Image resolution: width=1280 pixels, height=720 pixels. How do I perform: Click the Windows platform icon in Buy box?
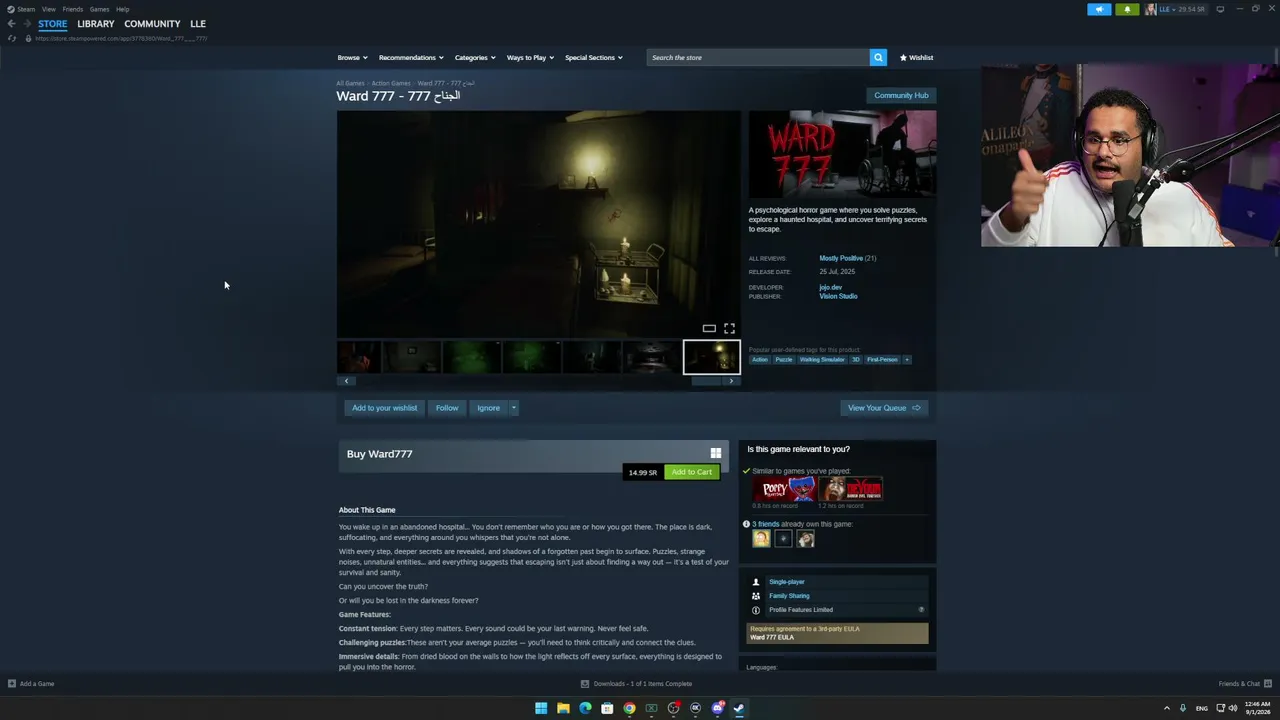tap(715, 453)
